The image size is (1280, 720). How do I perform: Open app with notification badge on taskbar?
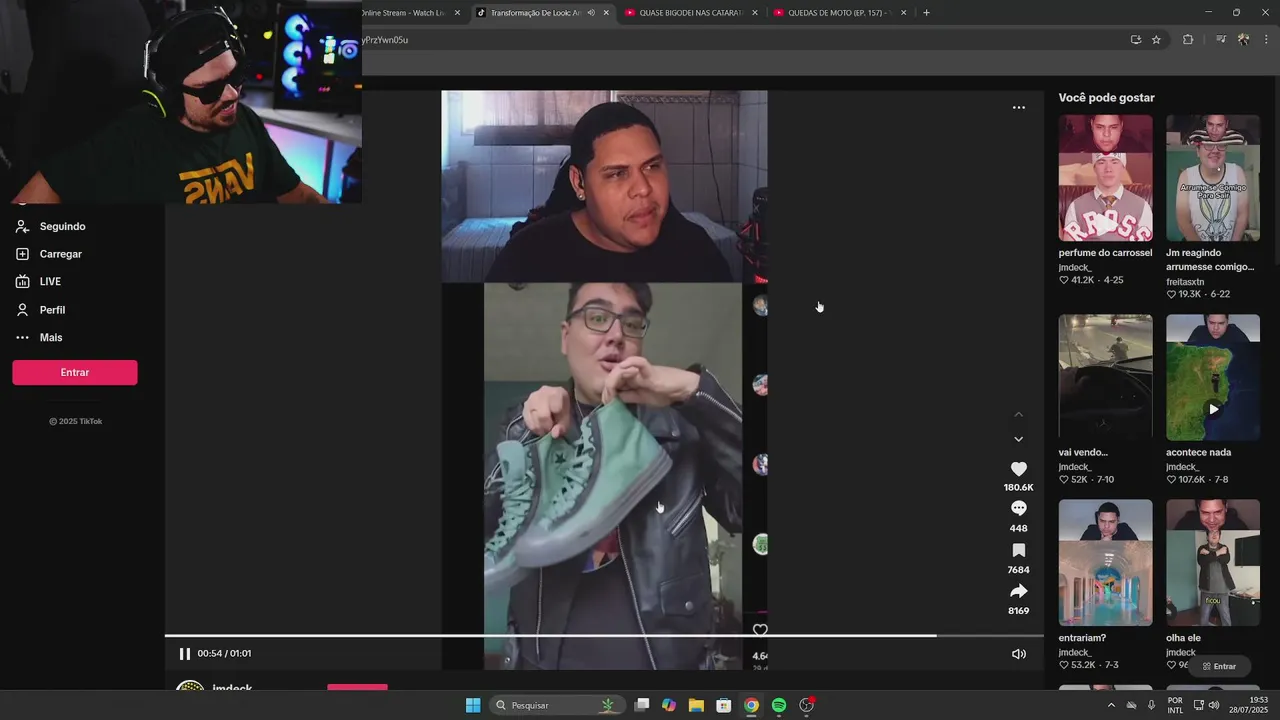tap(807, 705)
